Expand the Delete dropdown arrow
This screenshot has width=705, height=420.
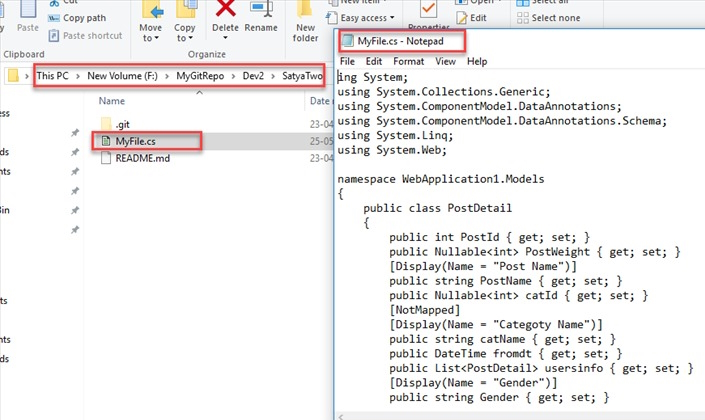tap(225, 38)
